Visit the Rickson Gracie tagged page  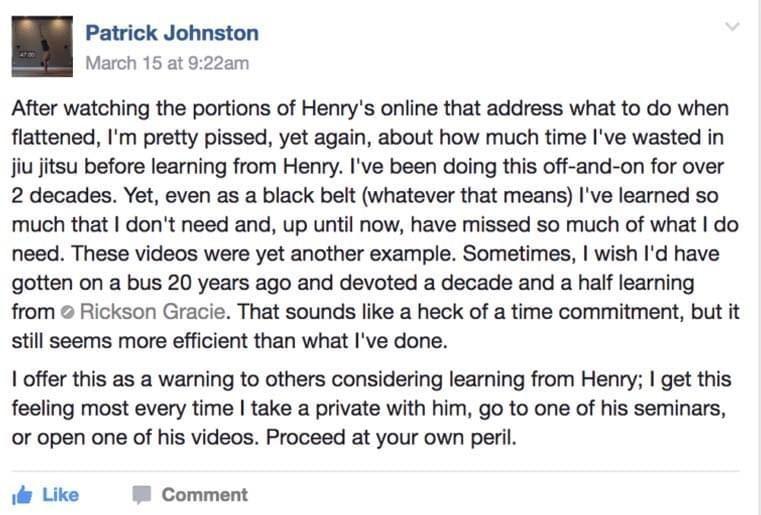pyautogui.click(x=152, y=312)
